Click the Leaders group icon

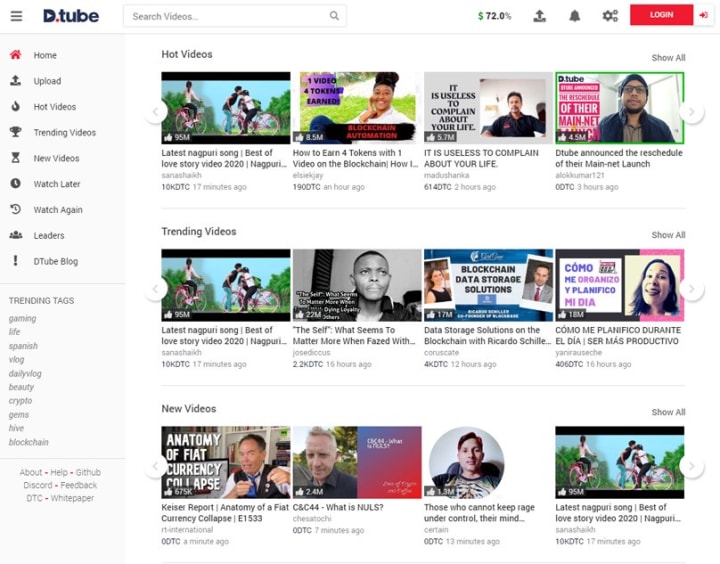pyautogui.click(x=16, y=235)
